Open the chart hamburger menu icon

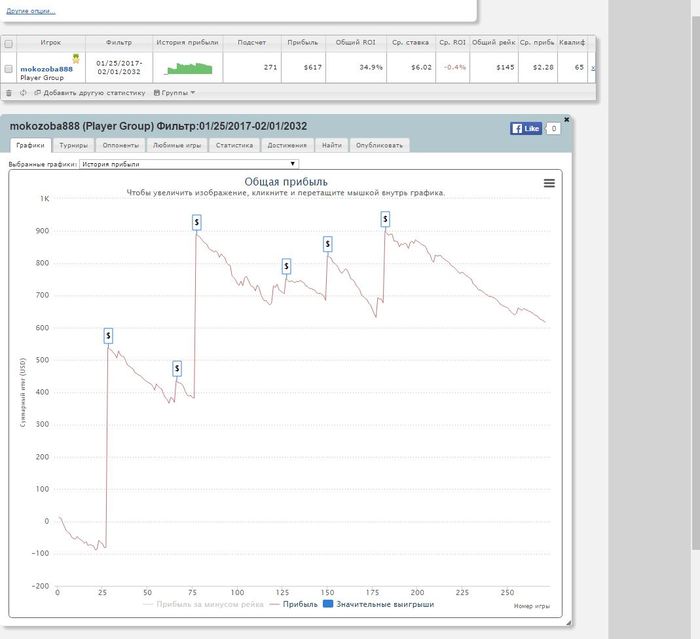549,183
